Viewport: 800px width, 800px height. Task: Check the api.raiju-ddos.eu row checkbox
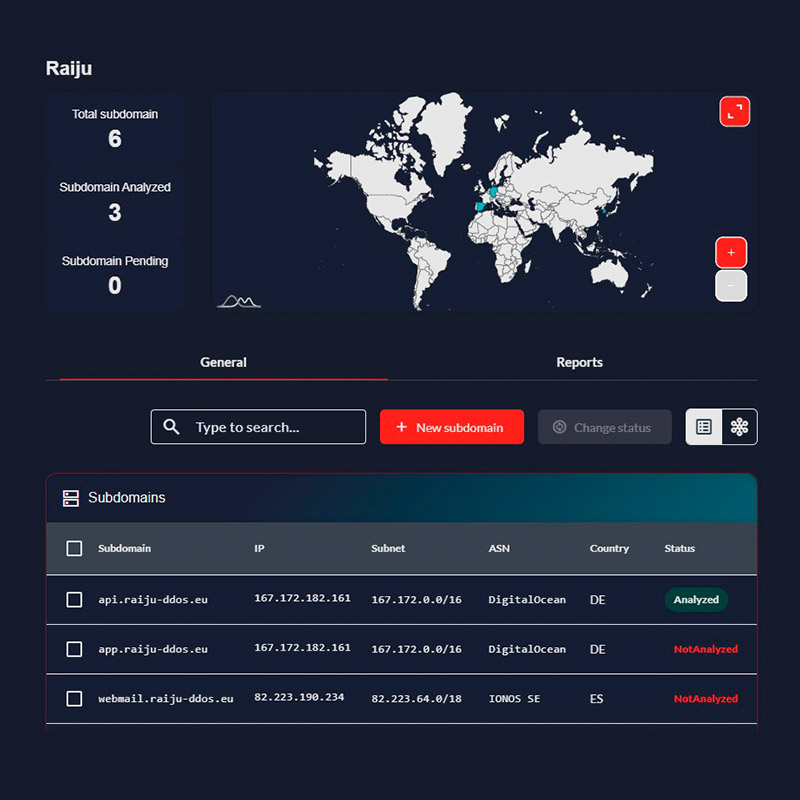(x=74, y=599)
